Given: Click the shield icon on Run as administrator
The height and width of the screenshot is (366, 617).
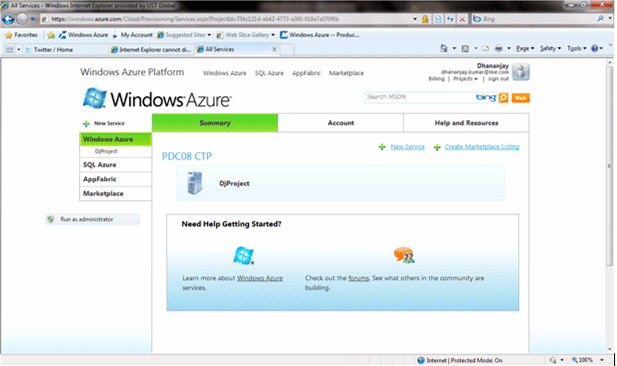Looking at the screenshot, I should [51, 219].
